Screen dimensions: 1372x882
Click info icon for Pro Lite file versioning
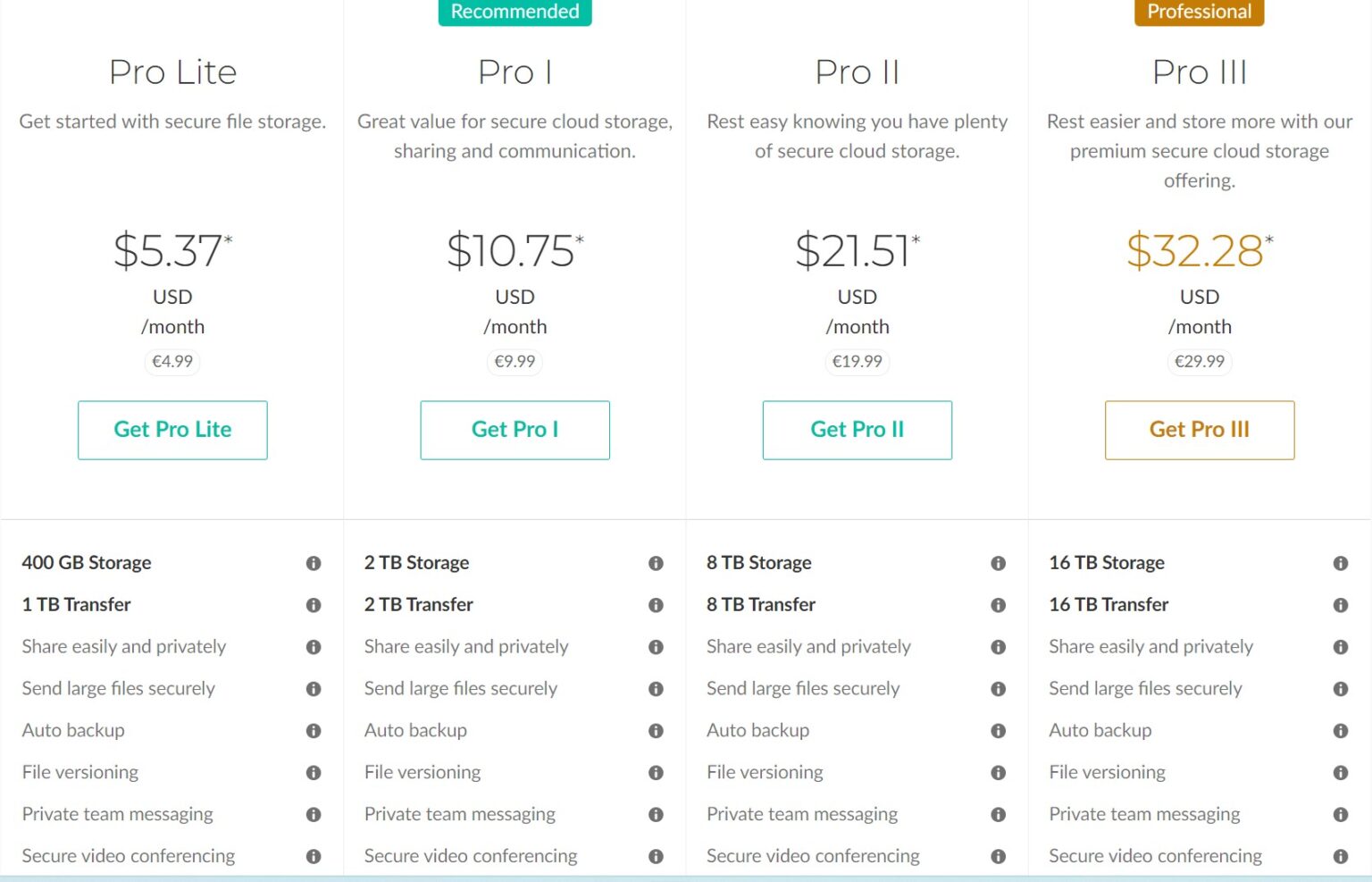(x=314, y=772)
